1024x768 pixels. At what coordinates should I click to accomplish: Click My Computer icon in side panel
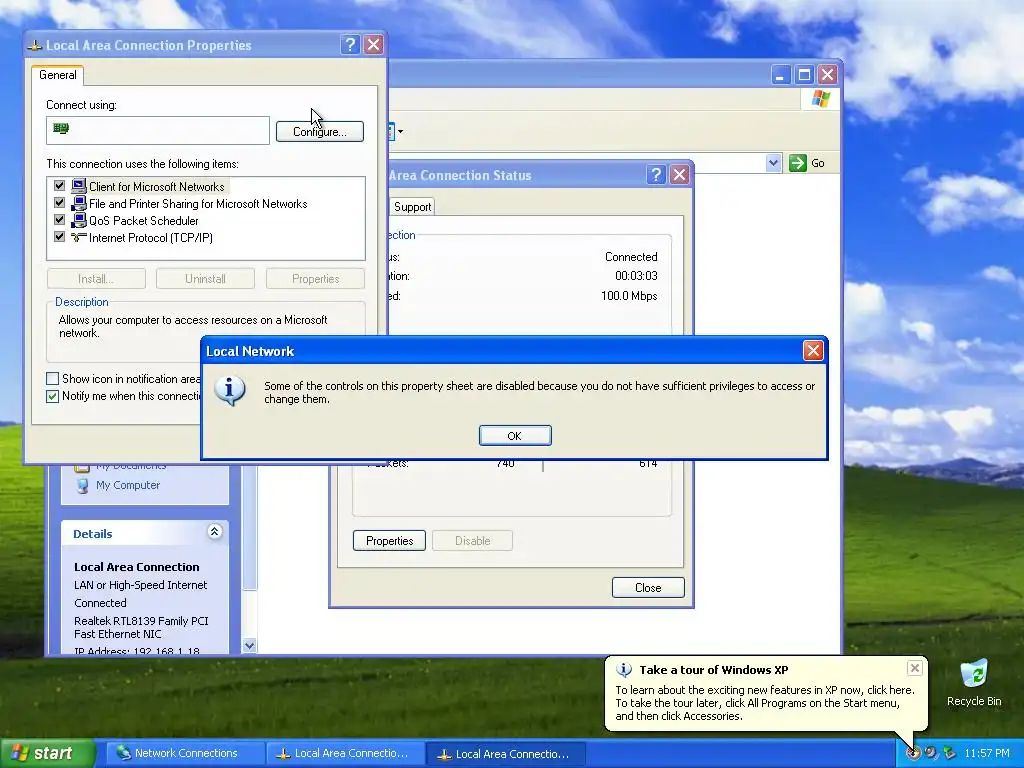click(82, 485)
